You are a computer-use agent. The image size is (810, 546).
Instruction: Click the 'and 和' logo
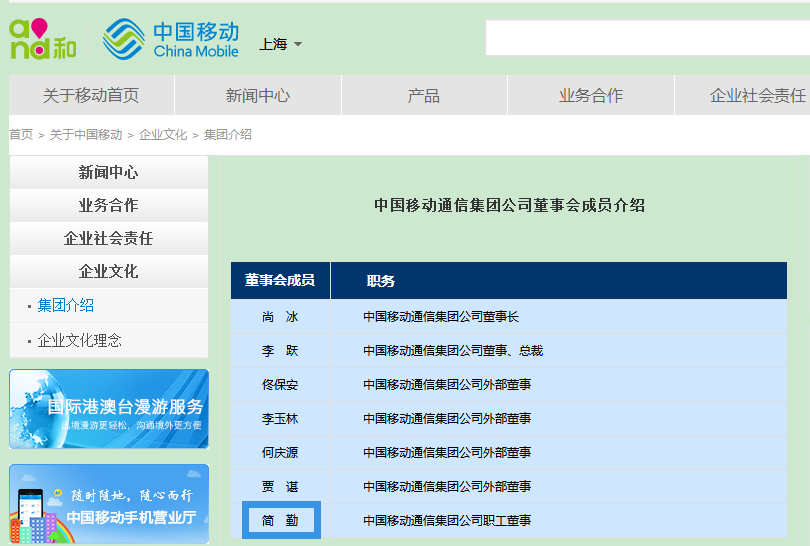click(x=43, y=39)
